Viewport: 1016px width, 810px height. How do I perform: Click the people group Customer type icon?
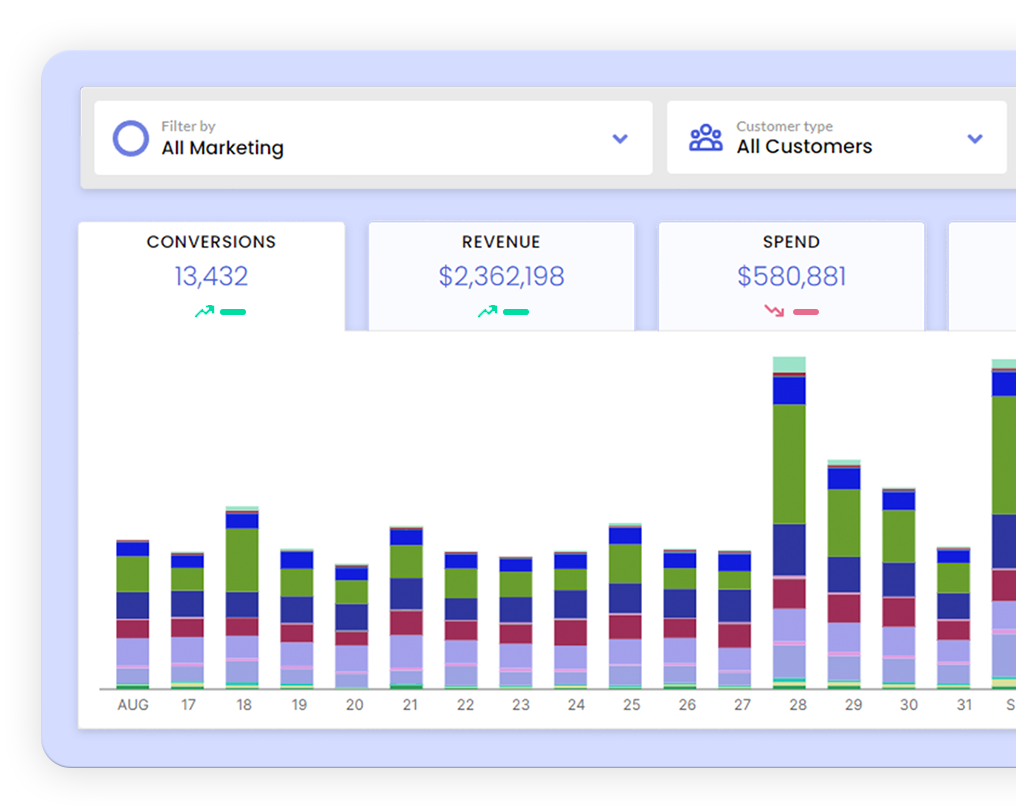[706, 138]
